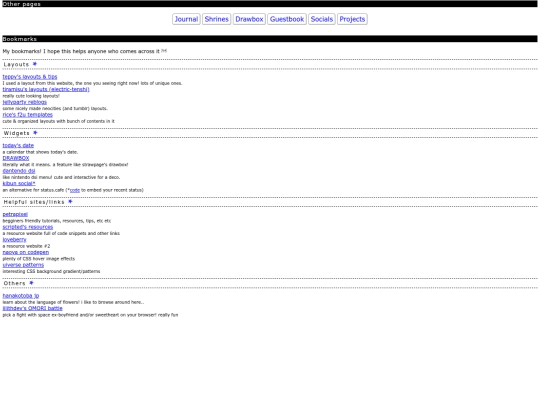Open the Socials page
The height and width of the screenshot is (405, 540).
[x=322, y=19]
